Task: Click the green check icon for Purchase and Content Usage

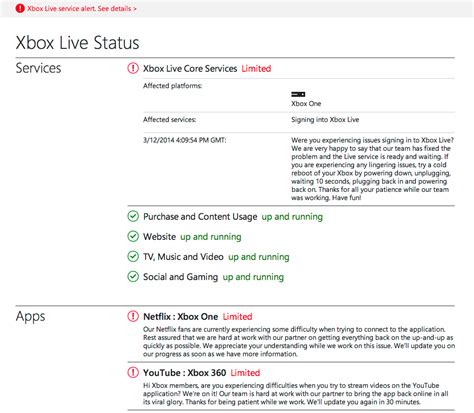Action: [x=133, y=216]
